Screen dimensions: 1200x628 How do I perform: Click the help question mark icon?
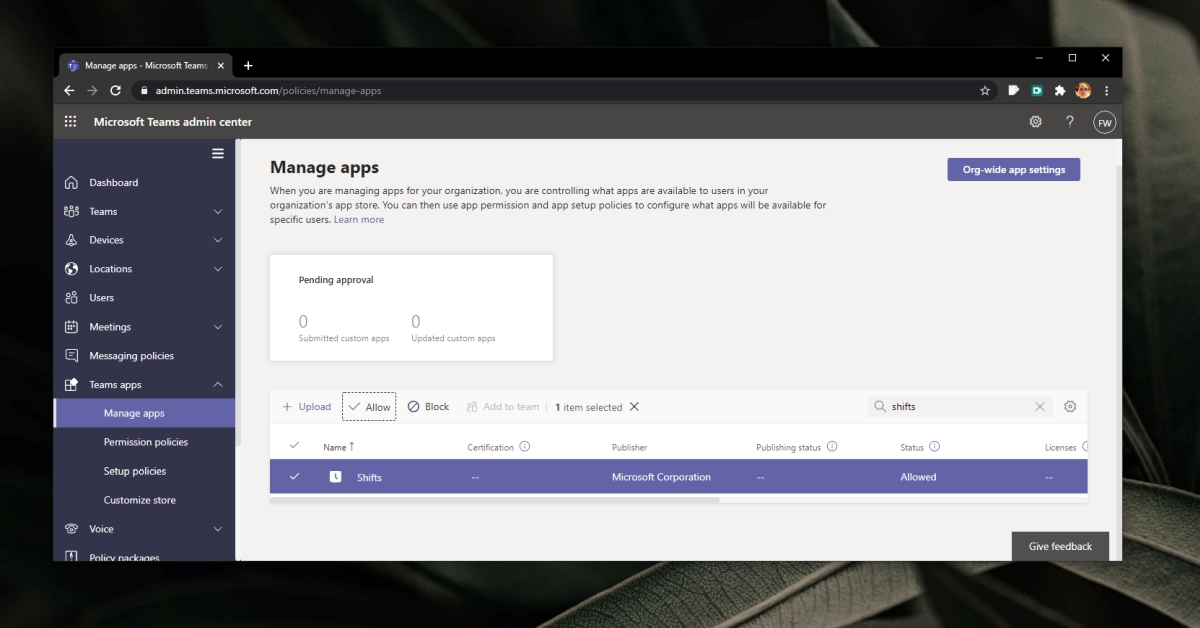click(x=1069, y=122)
